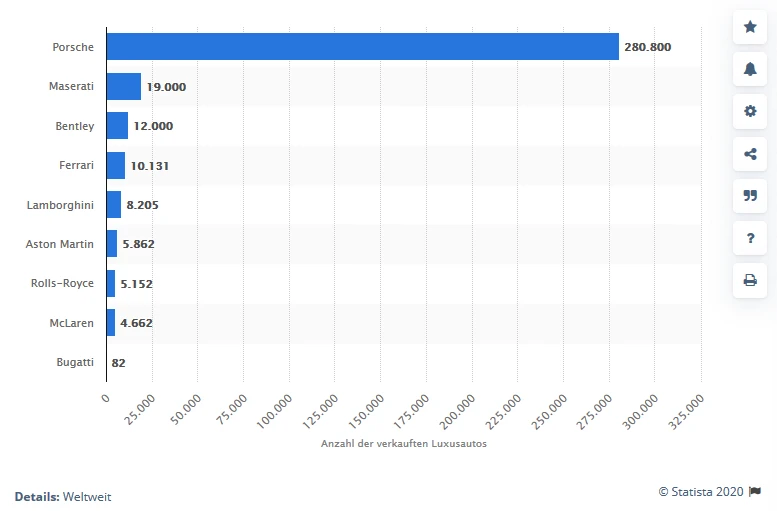Click the Rolls-Royce bar
Image resolution: width=777 pixels, height=511 pixels.
coord(111,283)
